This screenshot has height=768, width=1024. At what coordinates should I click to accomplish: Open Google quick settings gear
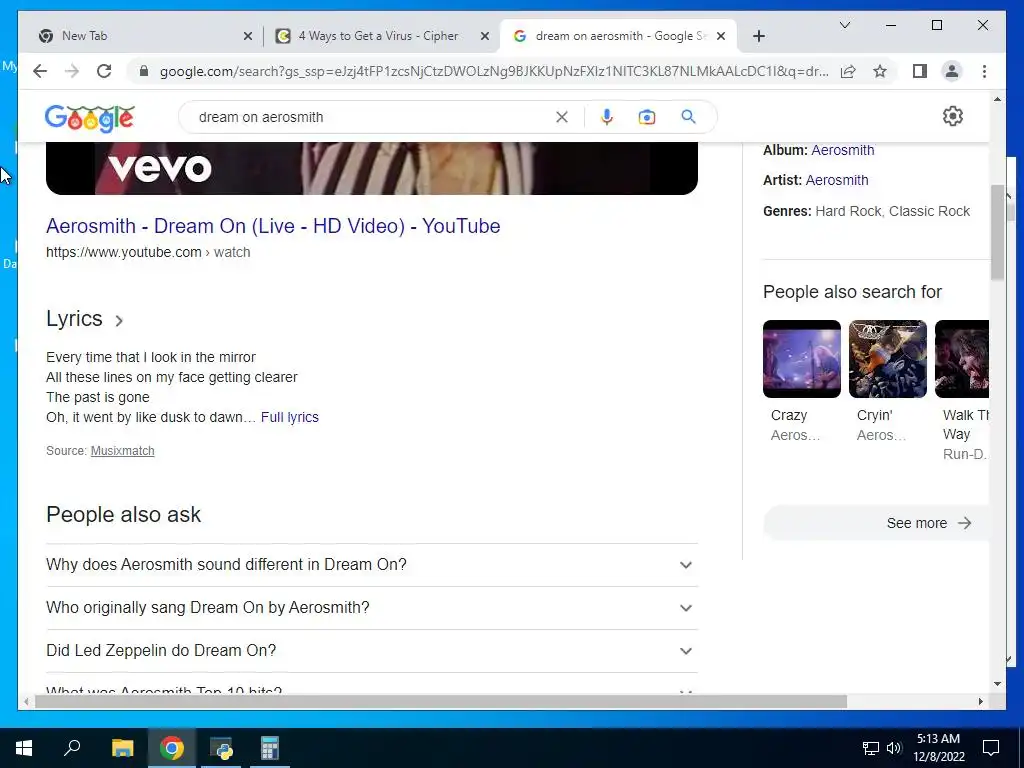tap(953, 116)
